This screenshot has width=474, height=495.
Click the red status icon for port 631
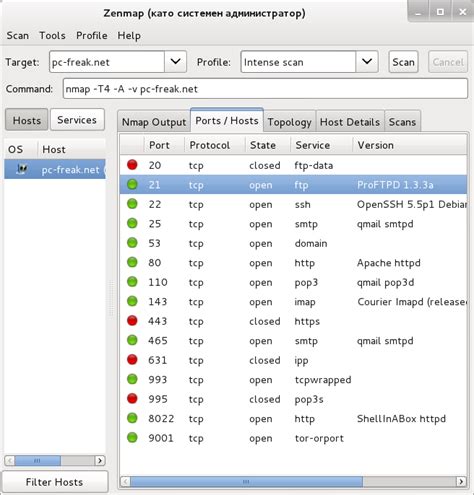(132, 360)
